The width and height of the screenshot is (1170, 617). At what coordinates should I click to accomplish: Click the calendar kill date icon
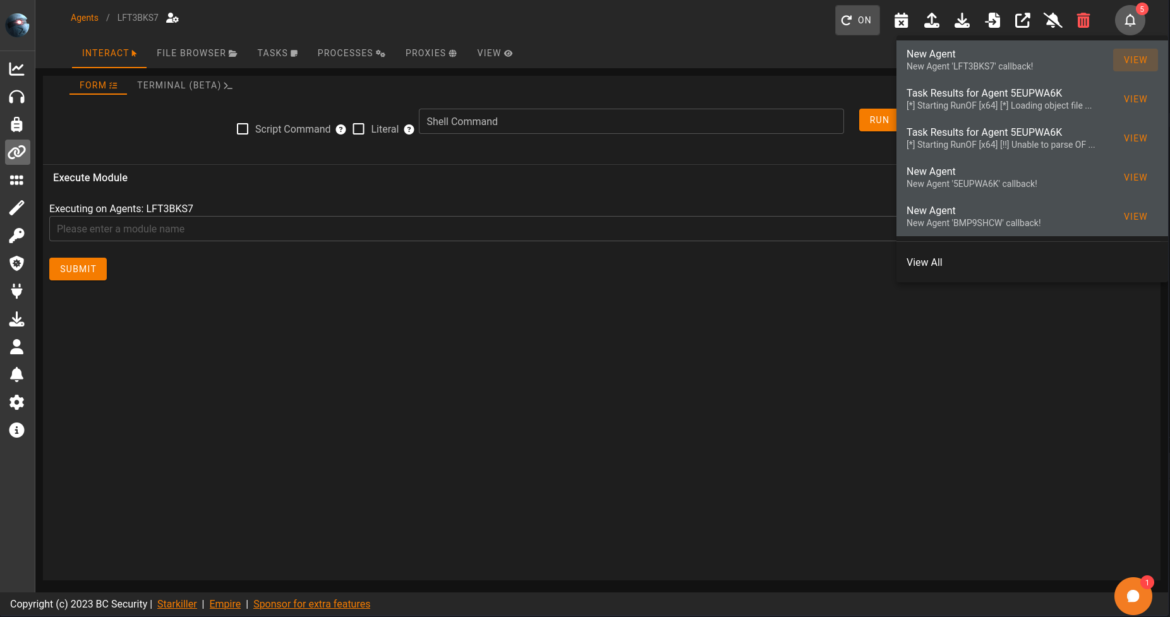(901, 20)
